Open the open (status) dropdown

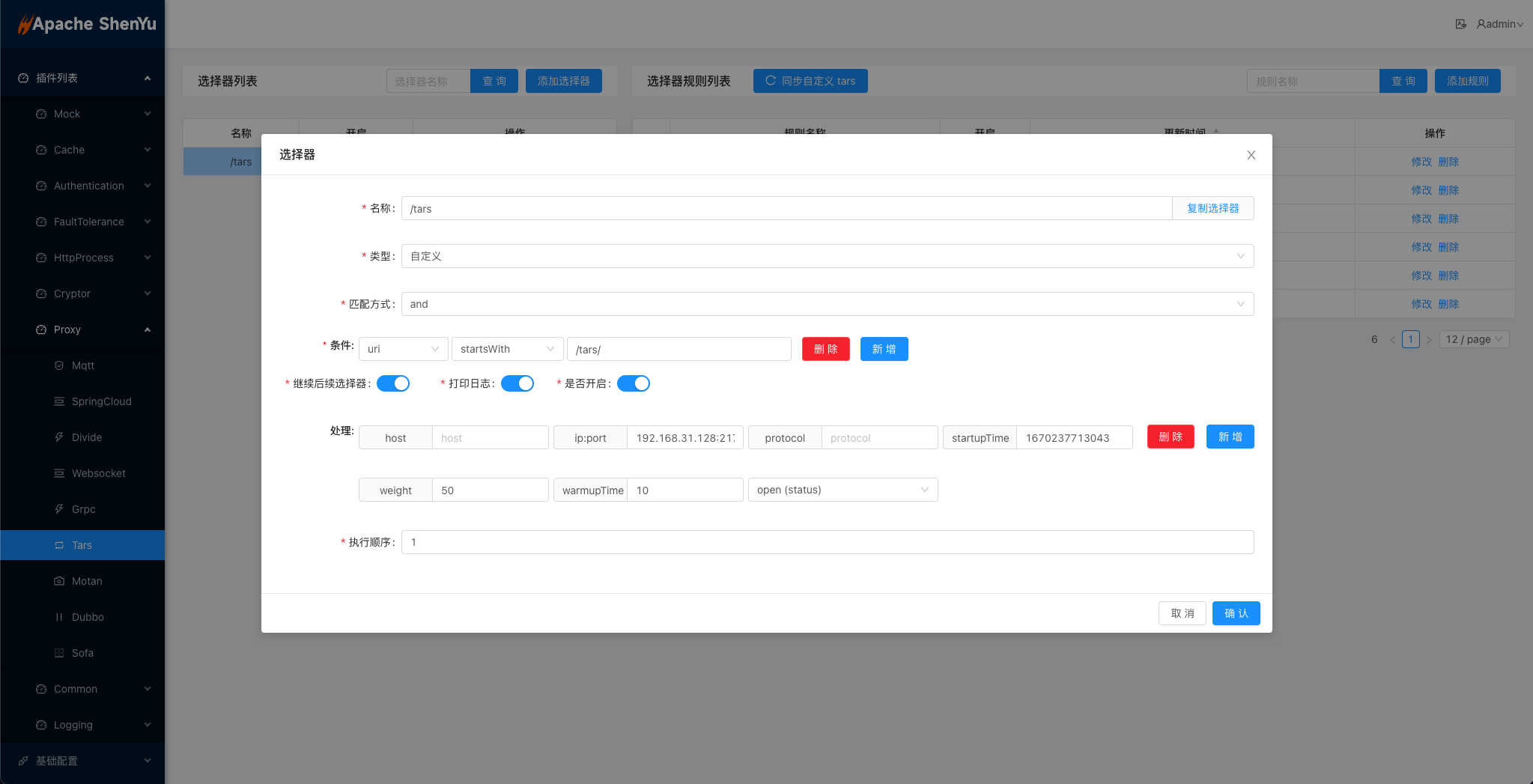point(843,490)
